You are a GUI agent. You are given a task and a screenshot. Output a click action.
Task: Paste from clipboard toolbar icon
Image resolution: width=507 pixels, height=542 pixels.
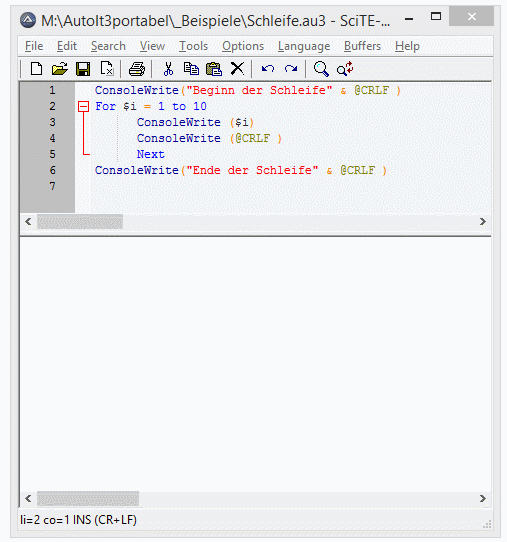(214, 69)
